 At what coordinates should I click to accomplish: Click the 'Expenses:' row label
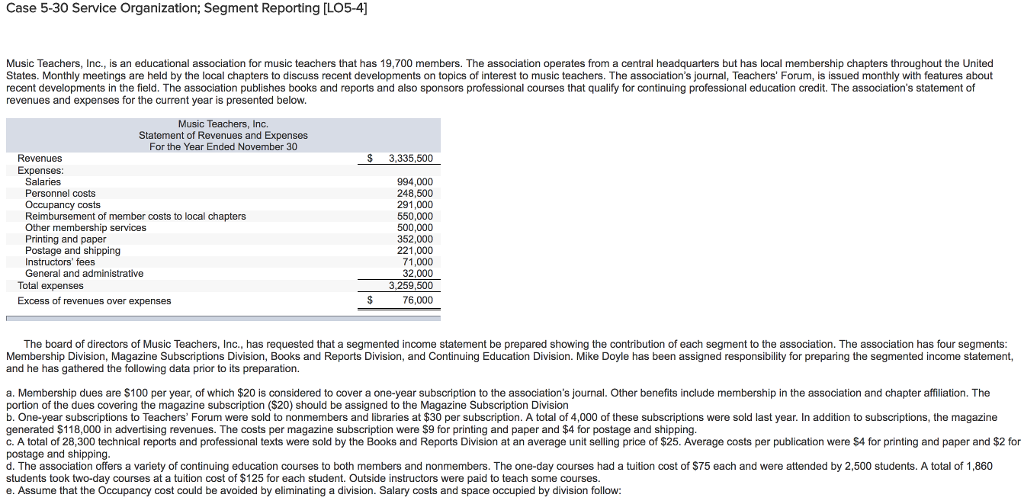(x=40, y=170)
